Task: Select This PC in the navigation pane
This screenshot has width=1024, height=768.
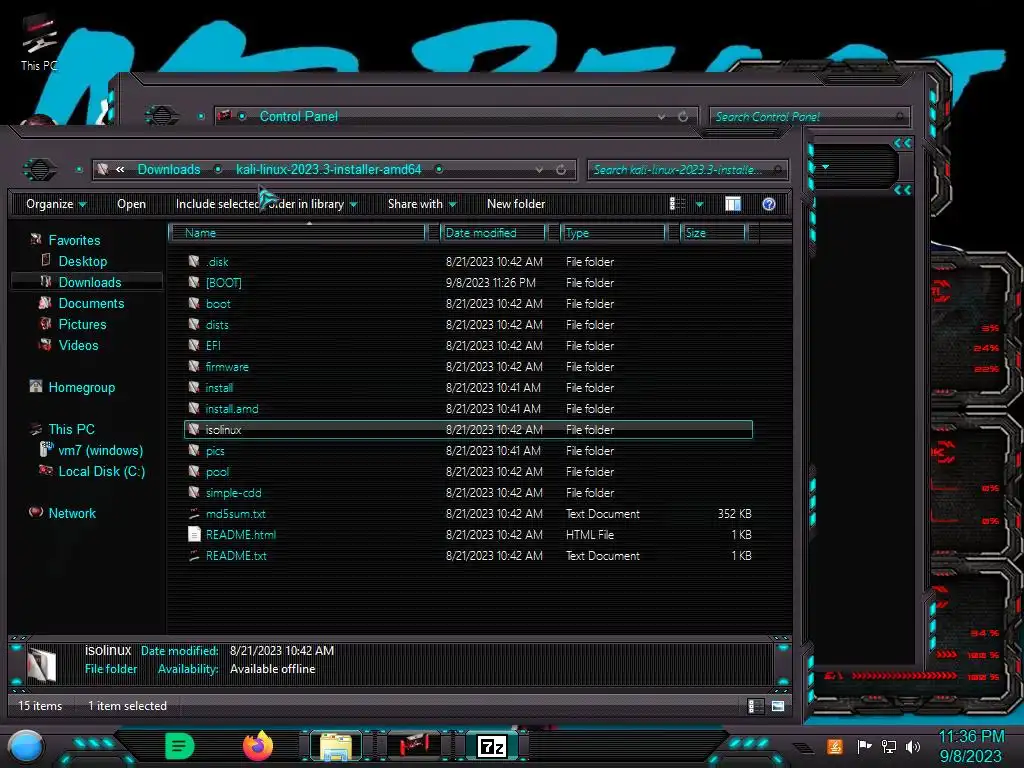Action: [72, 429]
